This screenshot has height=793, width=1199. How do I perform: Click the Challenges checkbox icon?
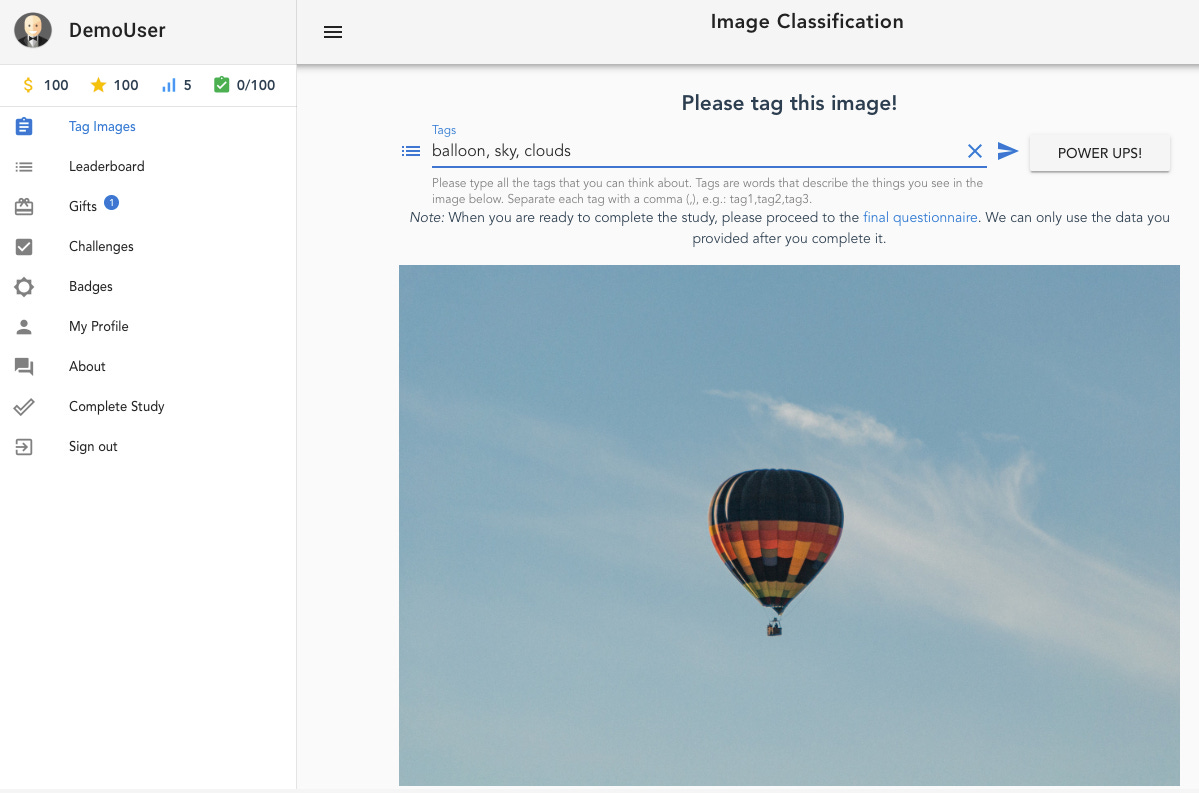[x=24, y=246]
